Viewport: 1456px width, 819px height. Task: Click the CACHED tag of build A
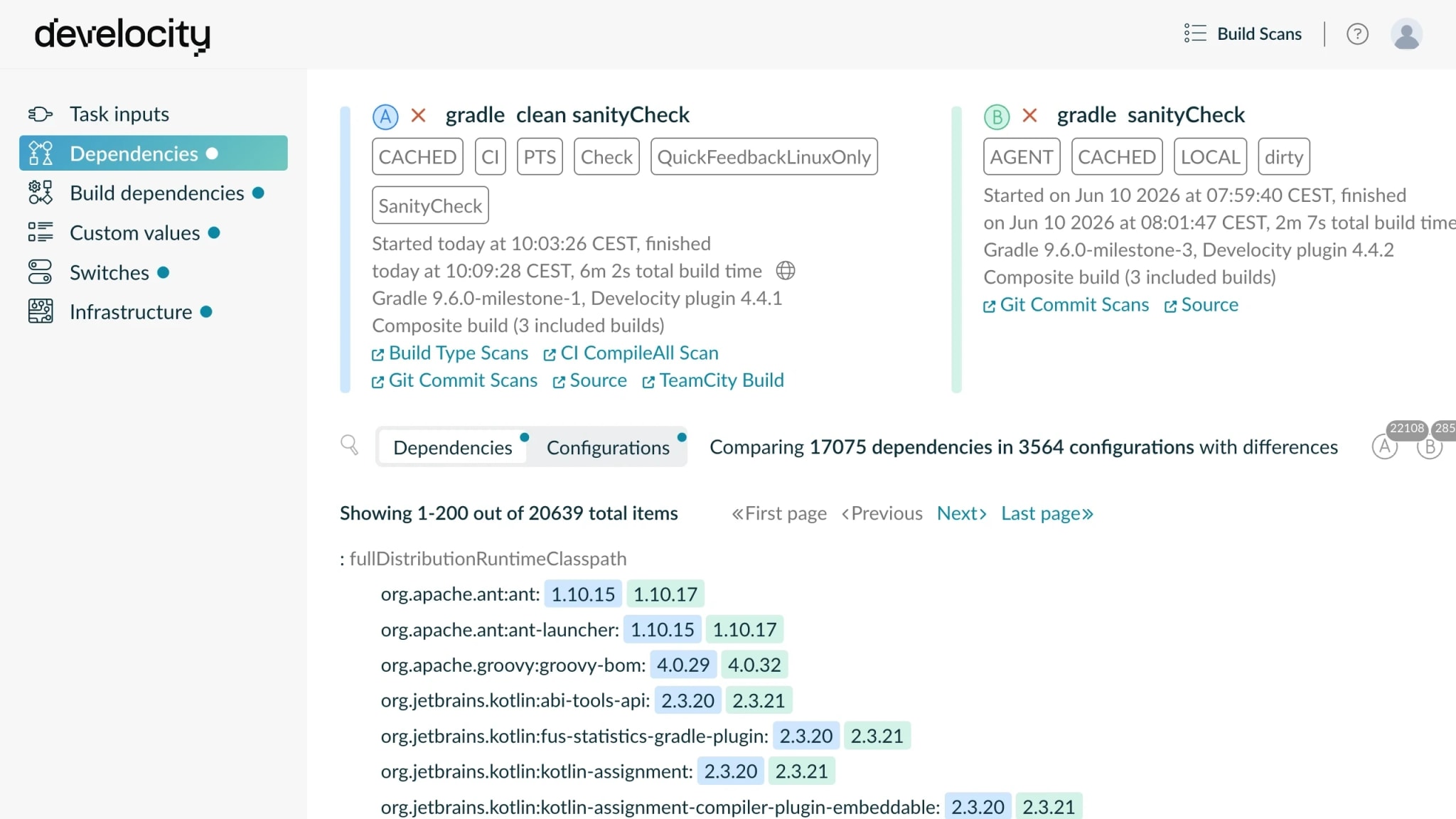point(417,156)
